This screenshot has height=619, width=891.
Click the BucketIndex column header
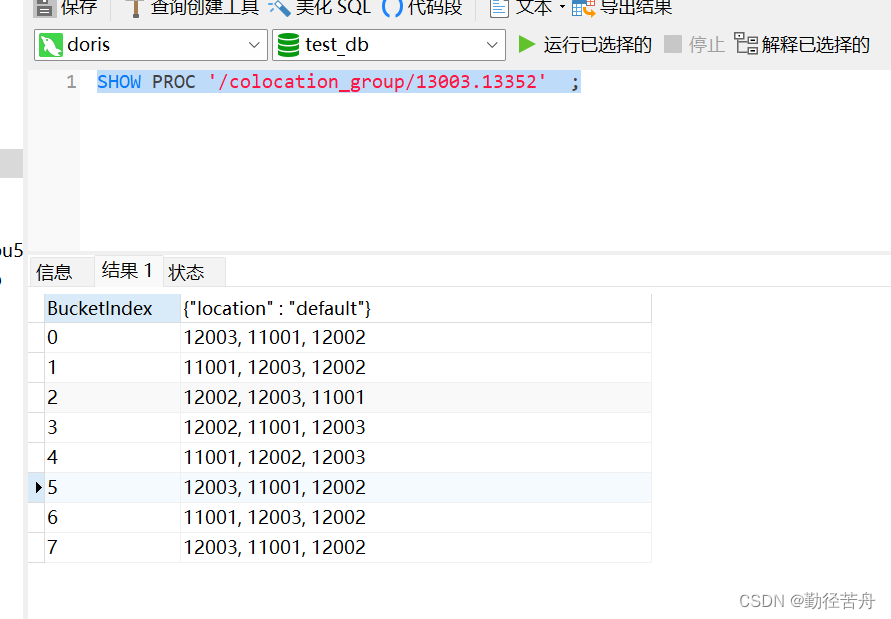113,309
